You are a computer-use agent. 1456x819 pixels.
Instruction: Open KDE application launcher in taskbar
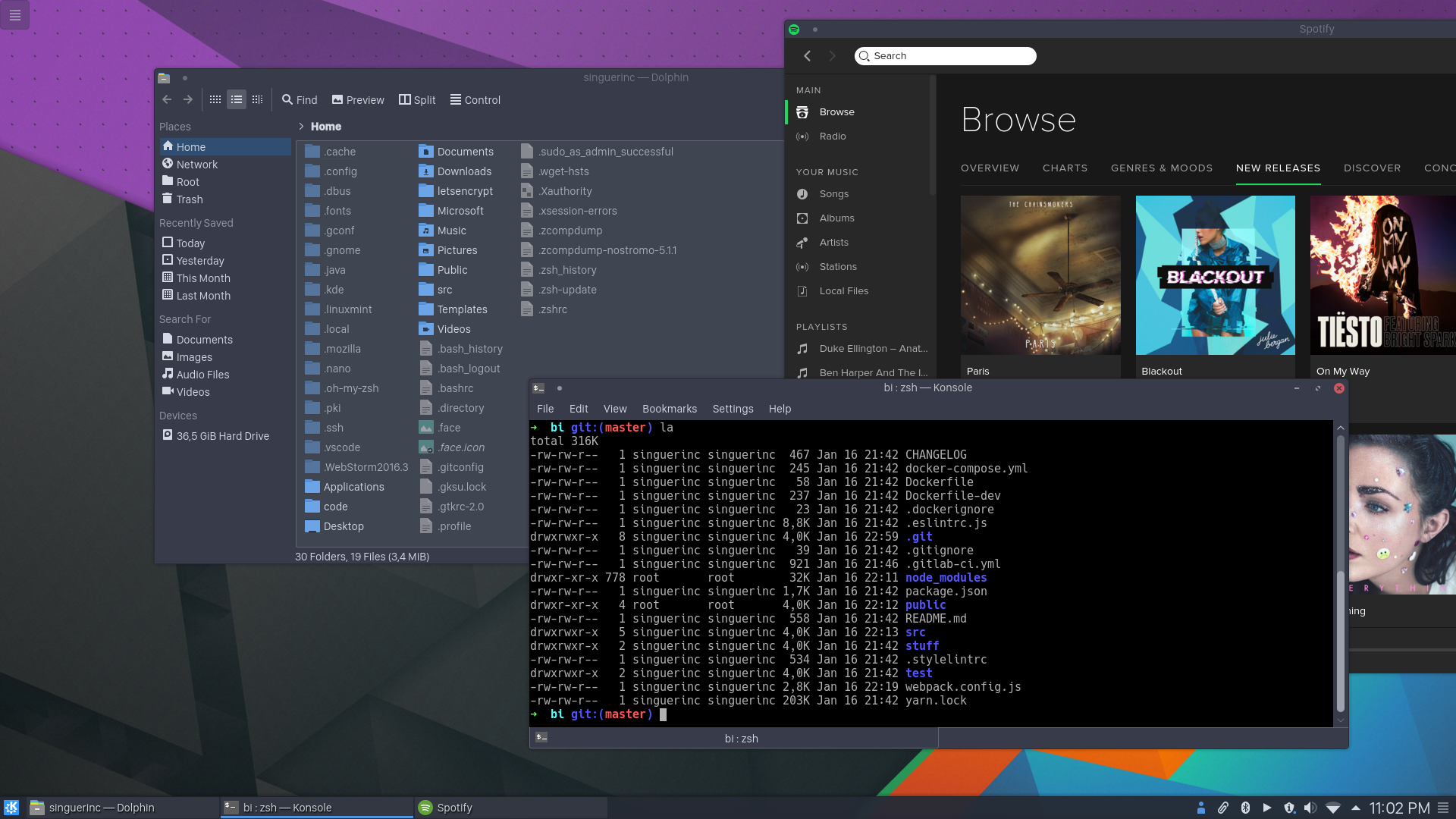[11, 808]
